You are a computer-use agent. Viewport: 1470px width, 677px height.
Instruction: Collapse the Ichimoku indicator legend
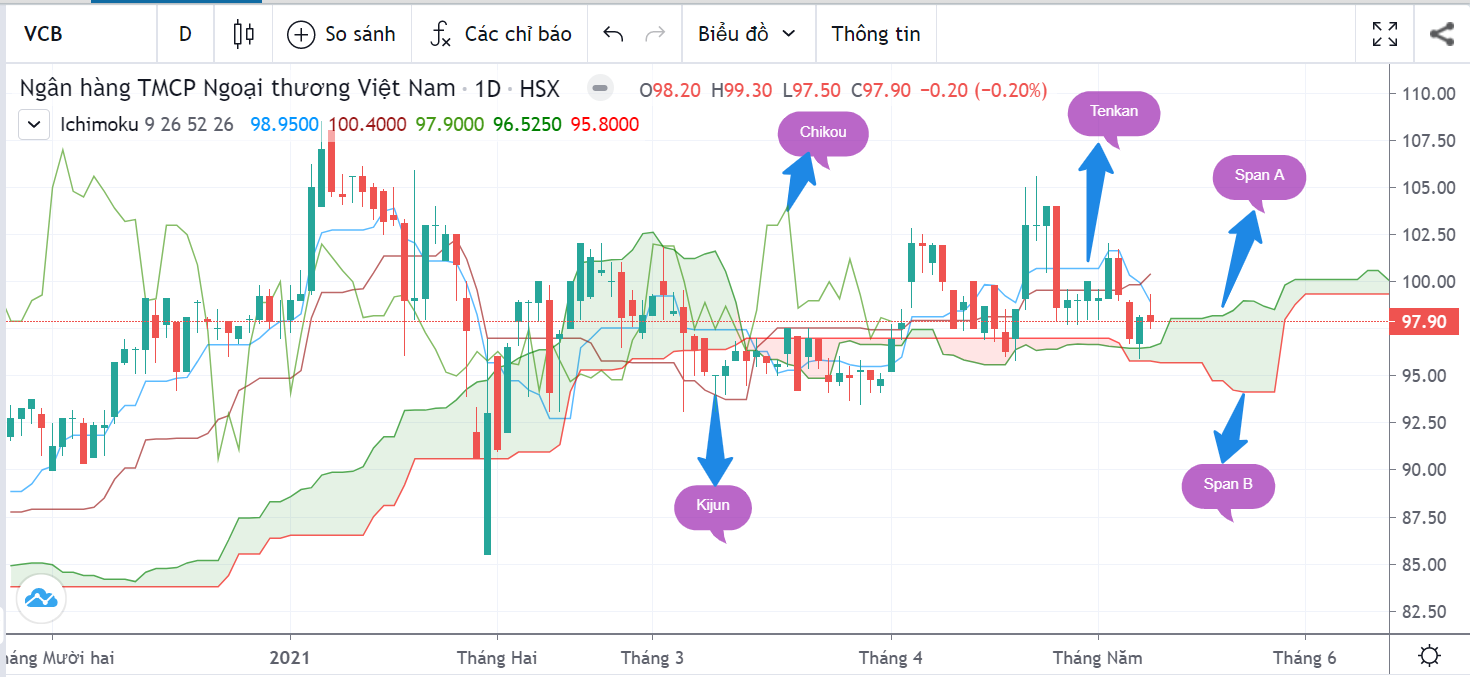pyautogui.click(x=34, y=125)
